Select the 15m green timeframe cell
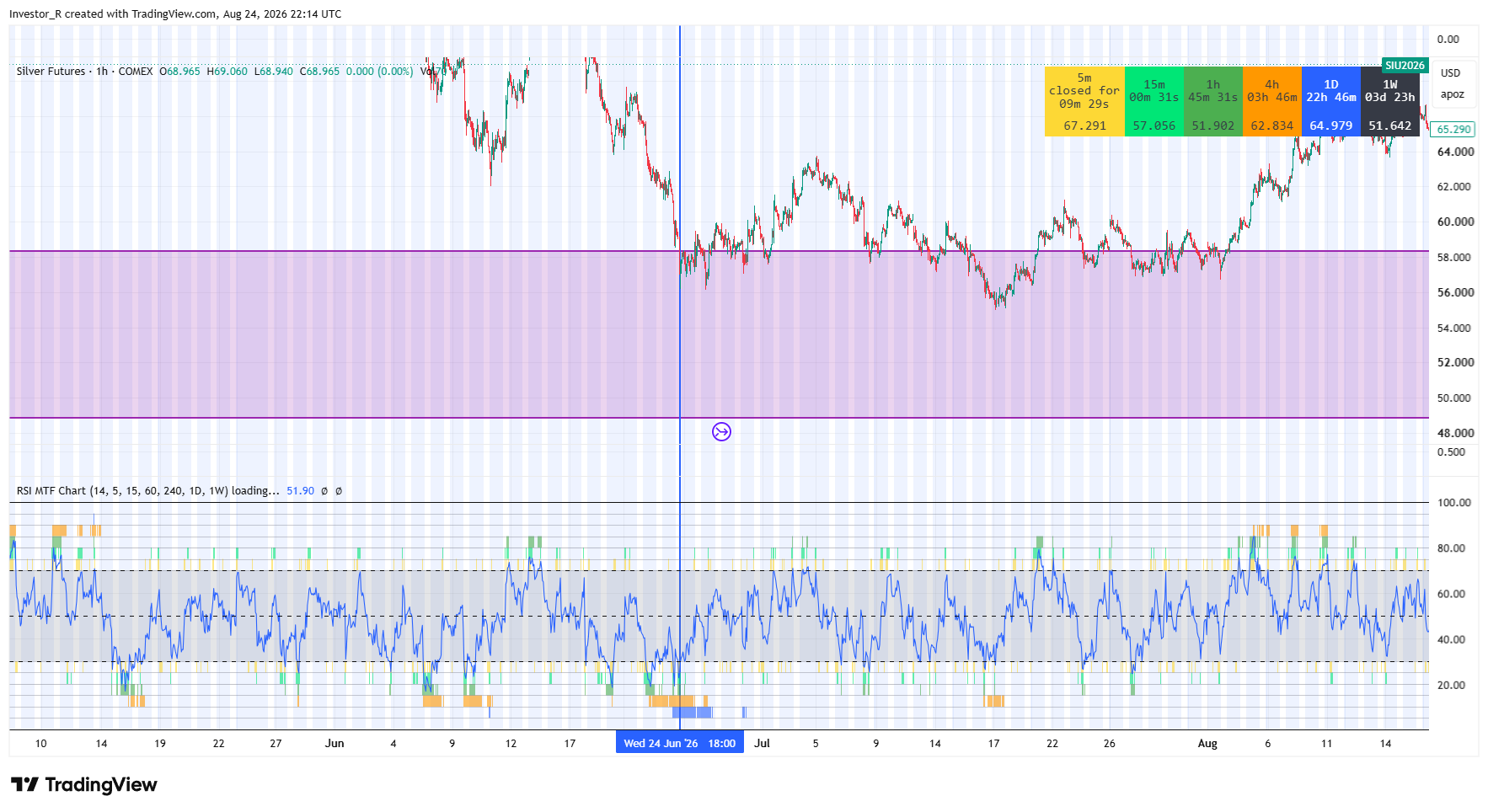This screenshot has width=1488, height=812. point(1154,101)
